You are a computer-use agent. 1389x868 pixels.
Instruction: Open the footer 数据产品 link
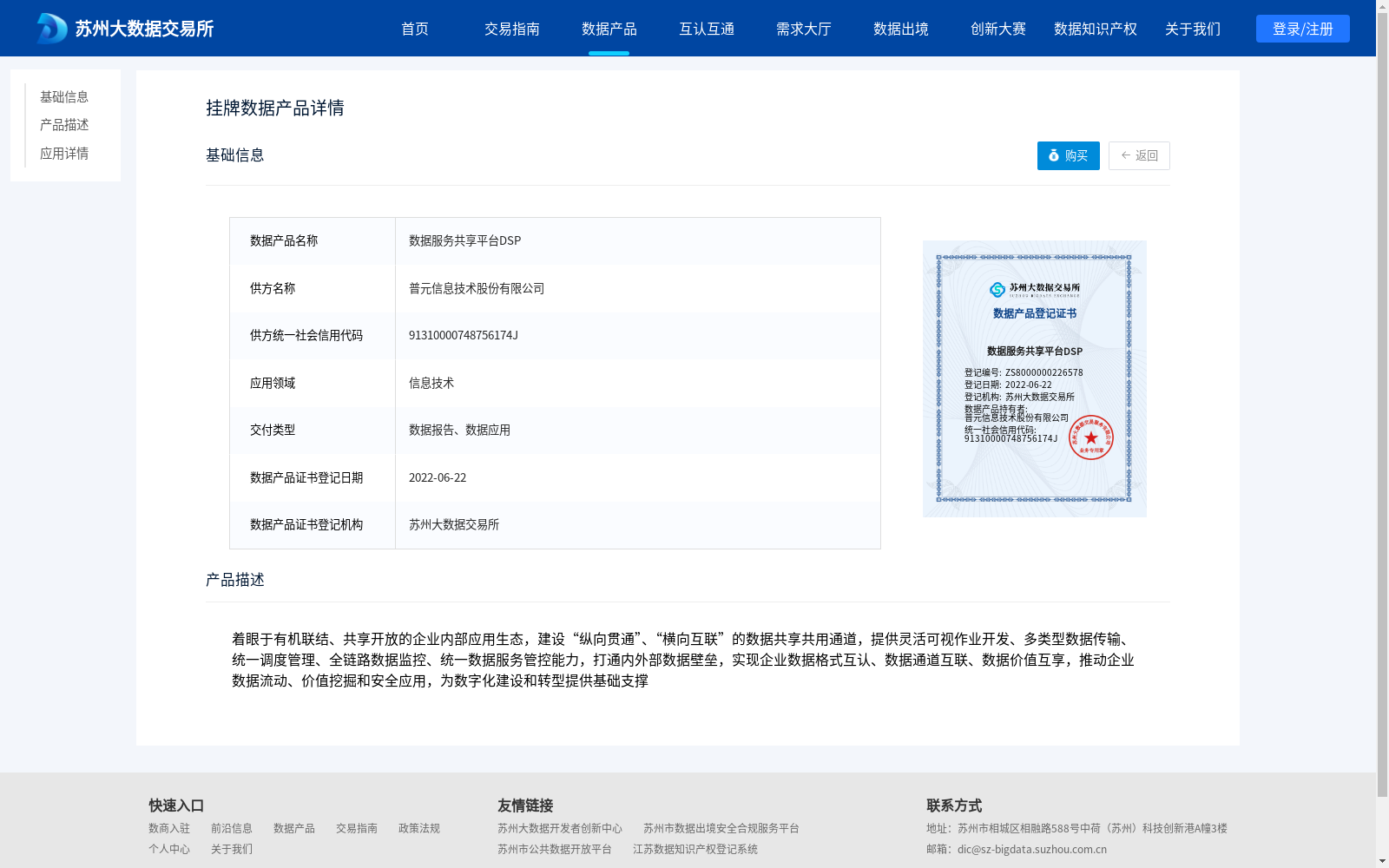[294, 828]
